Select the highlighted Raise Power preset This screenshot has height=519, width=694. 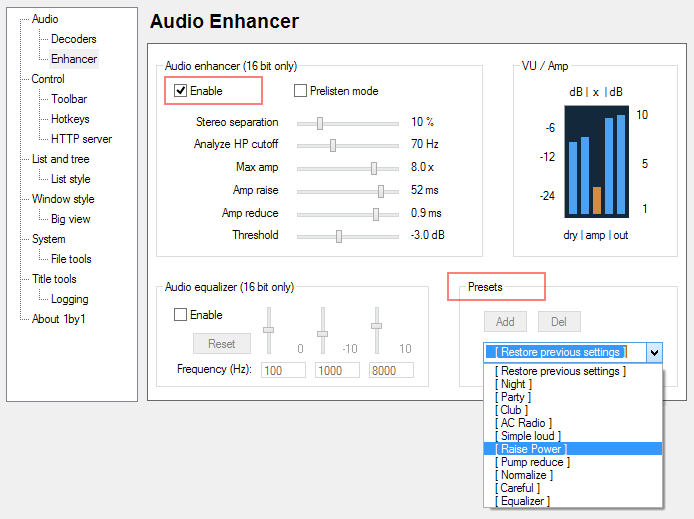pos(573,449)
